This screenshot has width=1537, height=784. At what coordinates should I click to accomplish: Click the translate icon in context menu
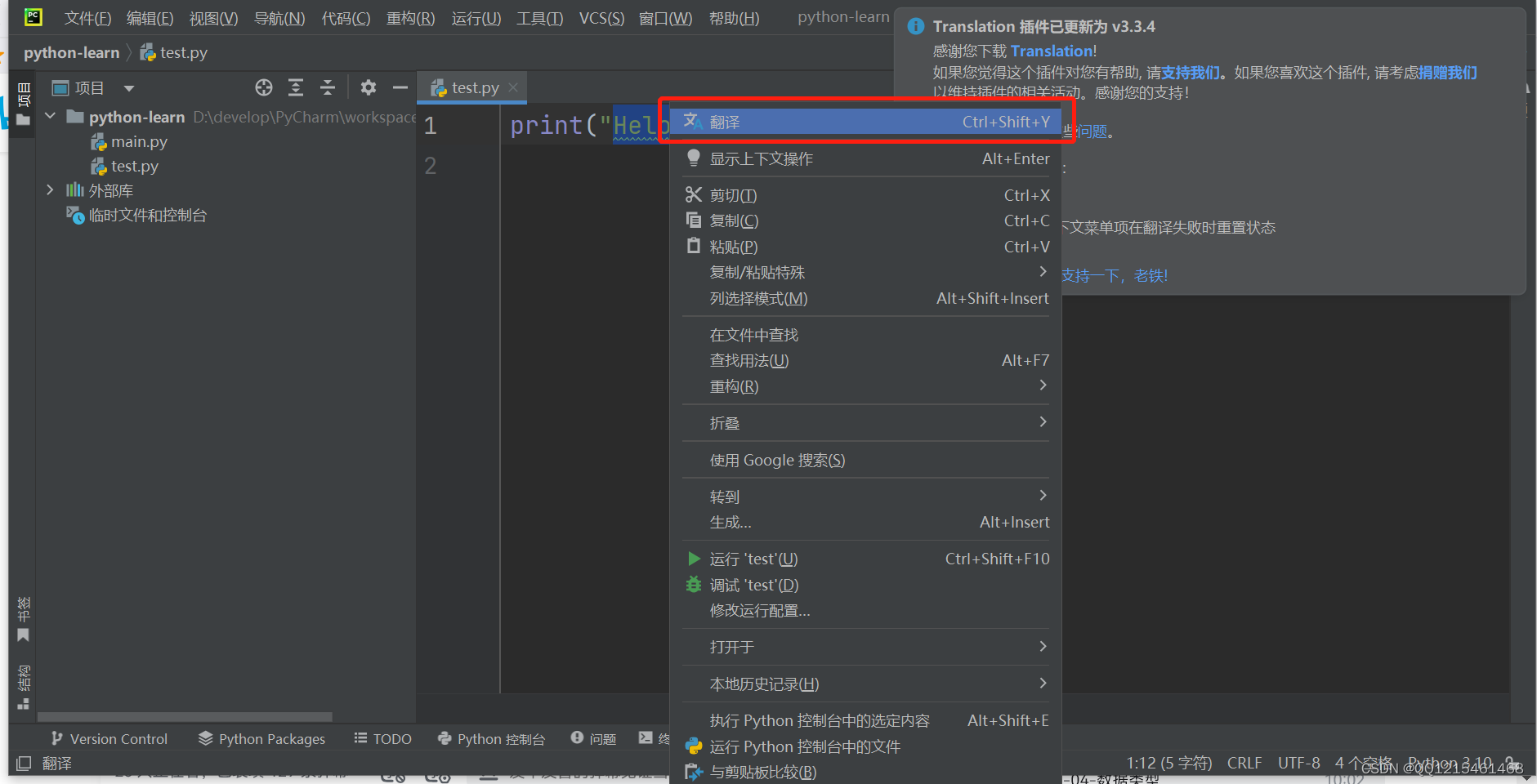693,121
